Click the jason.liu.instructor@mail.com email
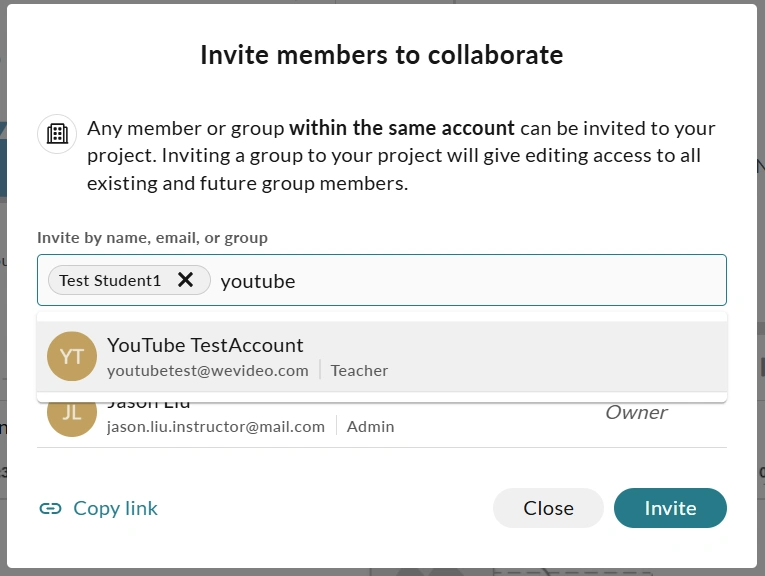 coord(216,427)
